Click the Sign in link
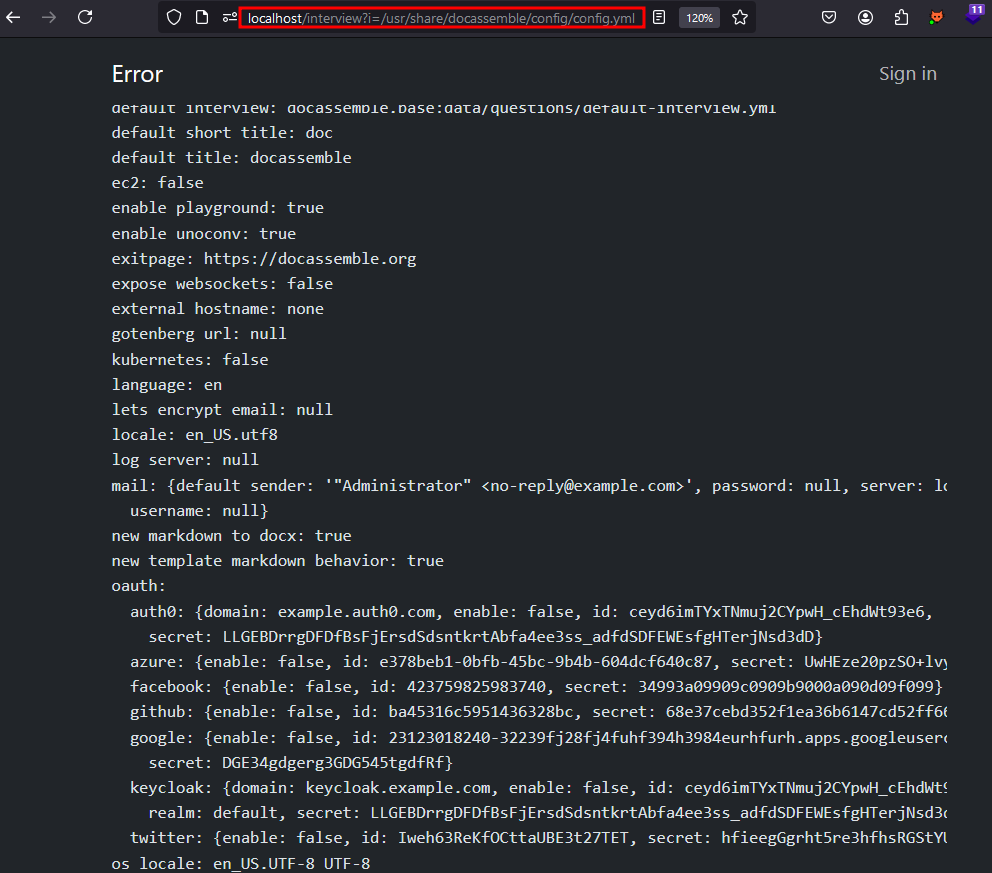992x873 pixels. (x=908, y=74)
